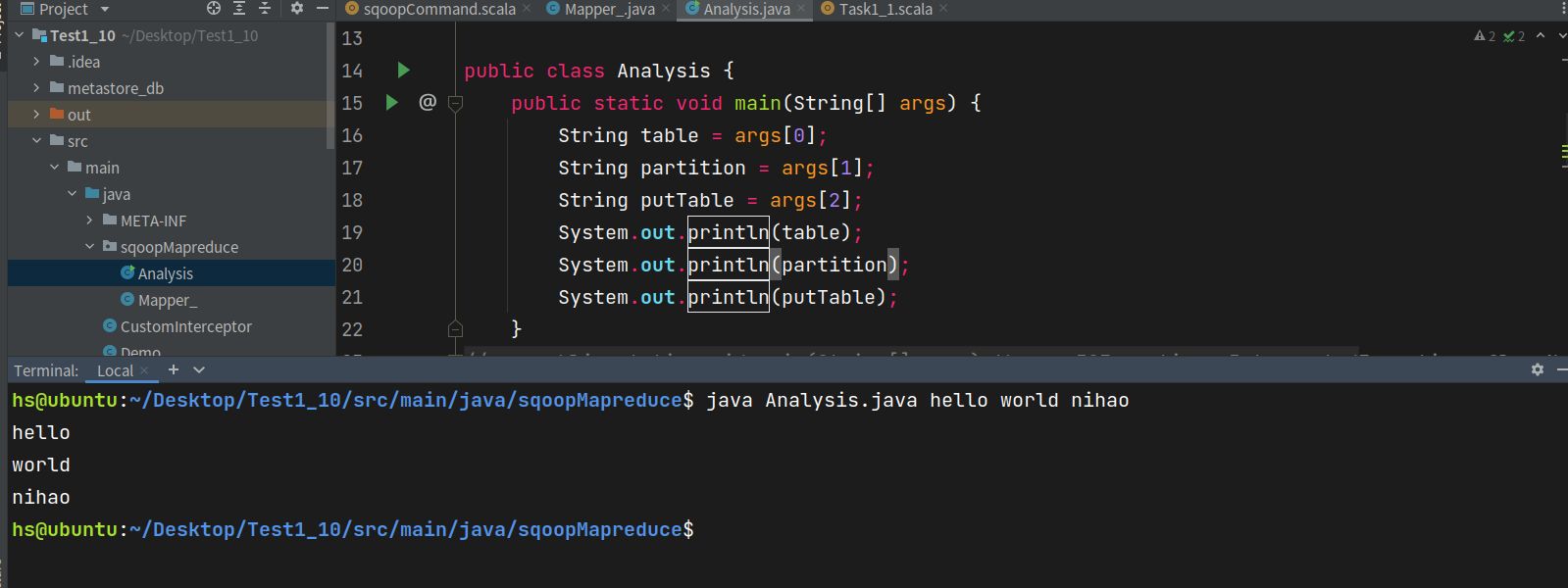Close the sqoopCommand.scala tab
1568x588 pixels.
(527, 9)
